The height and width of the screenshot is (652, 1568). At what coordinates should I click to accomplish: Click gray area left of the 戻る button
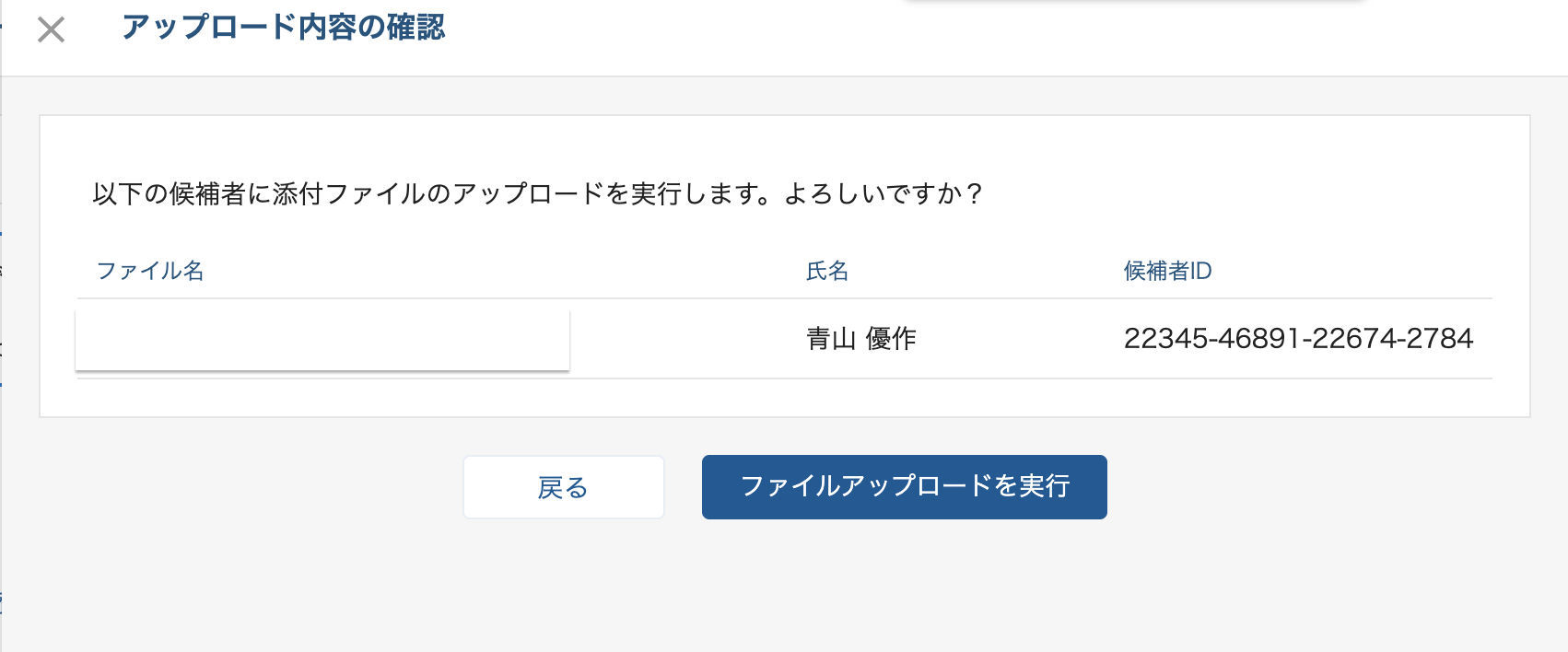[x=249, y=487]
